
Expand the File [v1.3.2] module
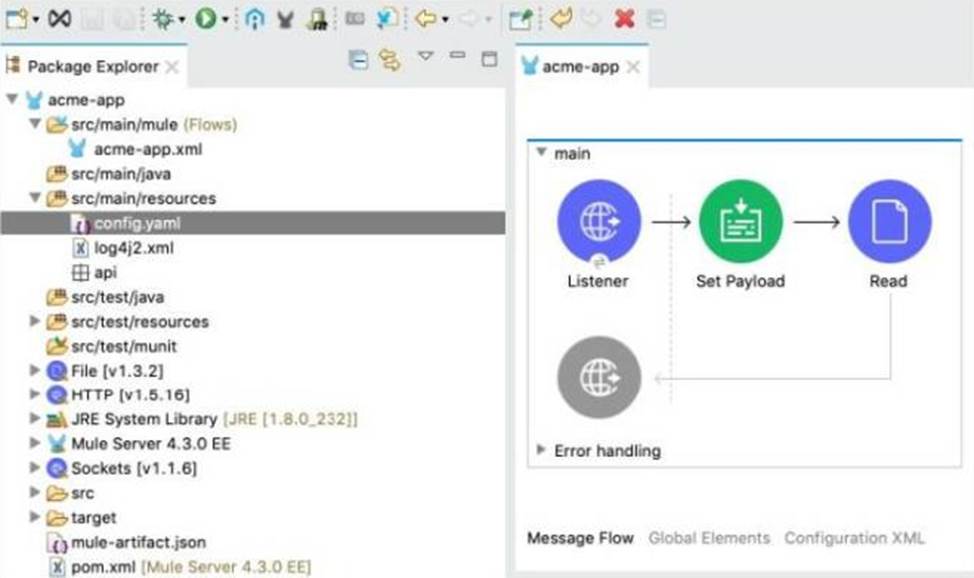point(35,370)
